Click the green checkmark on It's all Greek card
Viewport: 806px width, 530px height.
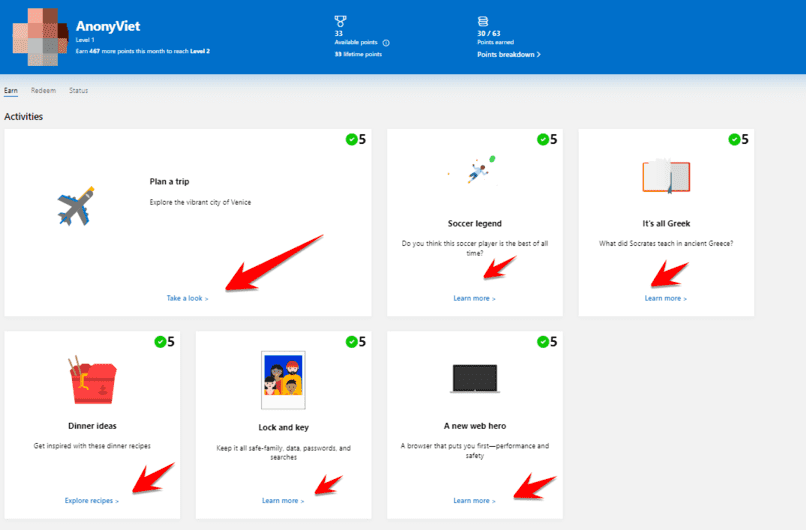pos(734,139)
